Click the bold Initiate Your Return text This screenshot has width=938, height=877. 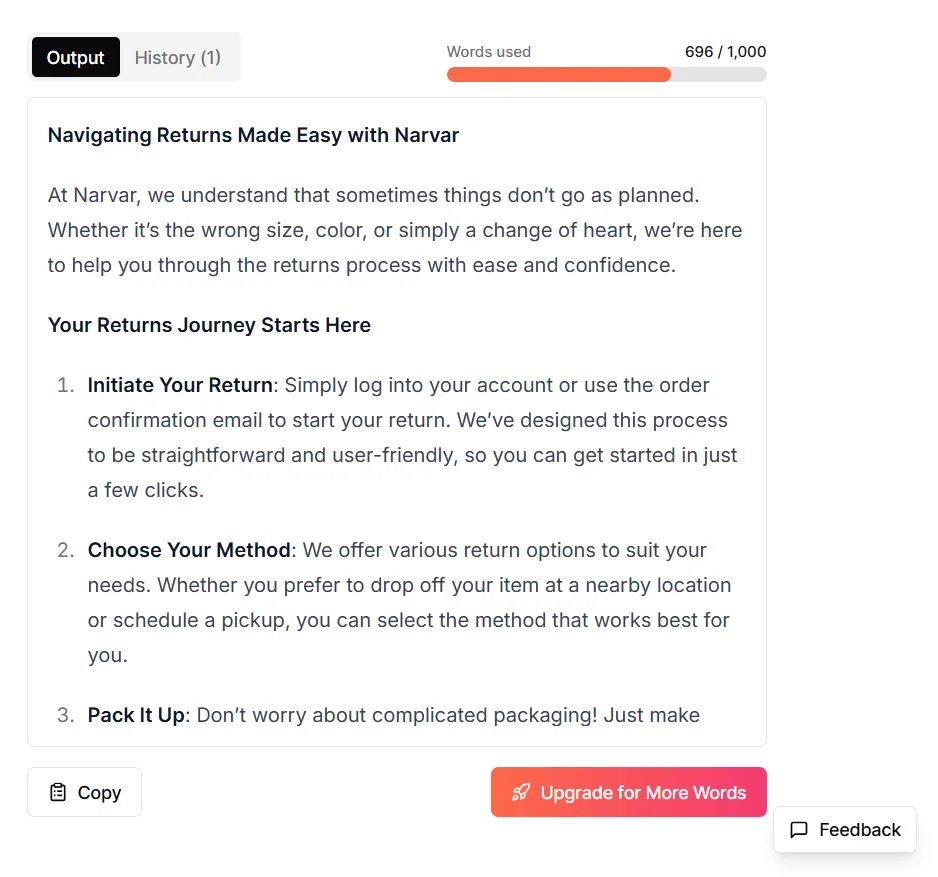180,385
